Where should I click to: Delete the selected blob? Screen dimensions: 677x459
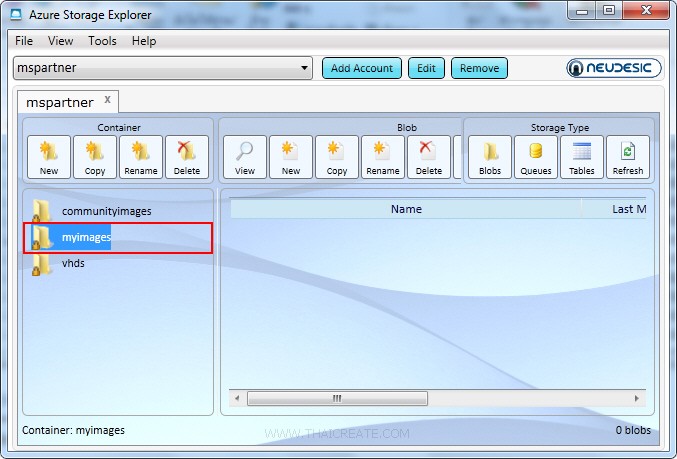(429, 157)
